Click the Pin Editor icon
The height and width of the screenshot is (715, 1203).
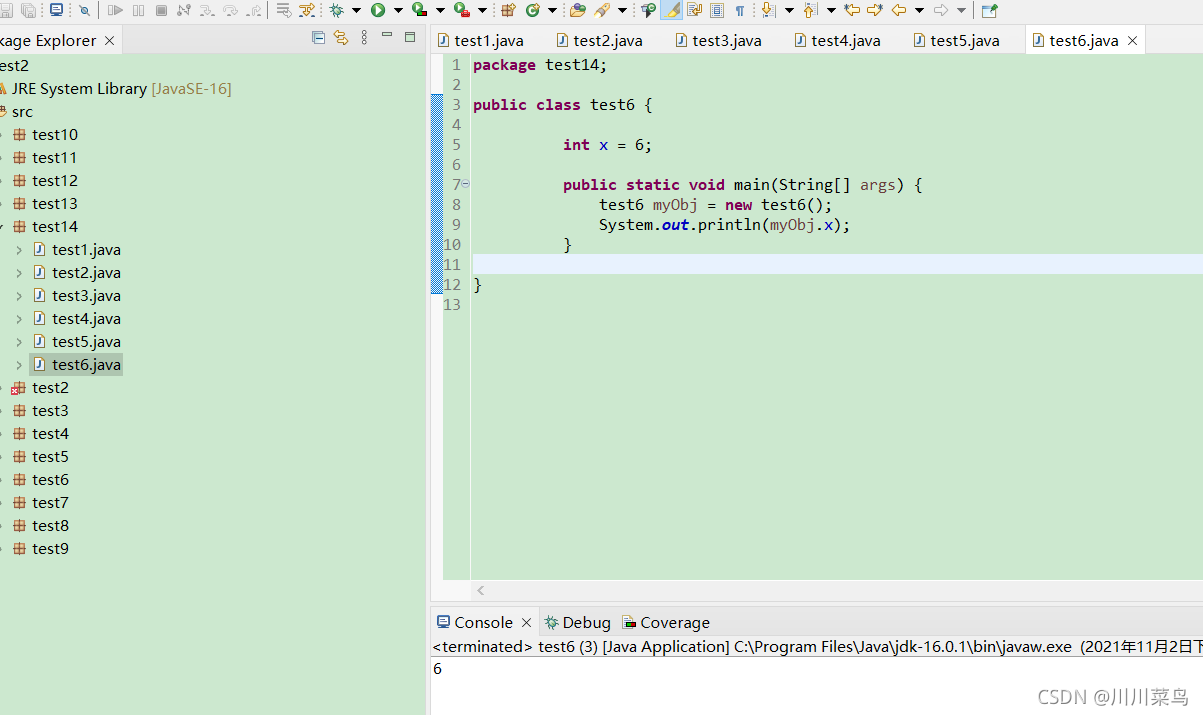tap(989, 10)
